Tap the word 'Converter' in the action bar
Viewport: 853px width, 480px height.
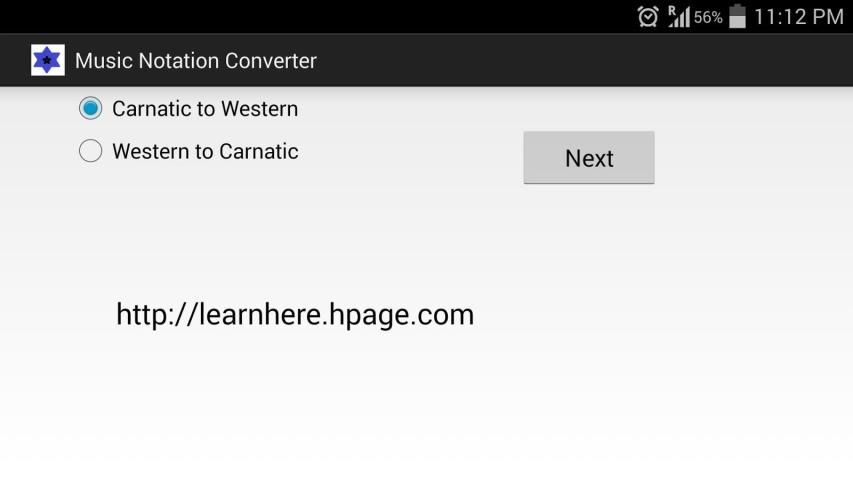(270, 60)
